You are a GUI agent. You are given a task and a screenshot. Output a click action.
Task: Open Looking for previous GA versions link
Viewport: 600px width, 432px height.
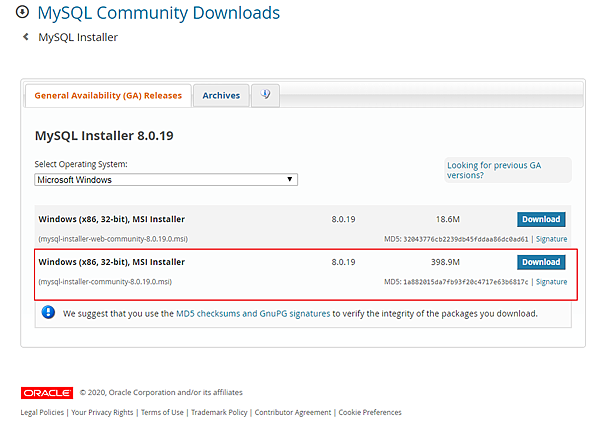[494, 170]
